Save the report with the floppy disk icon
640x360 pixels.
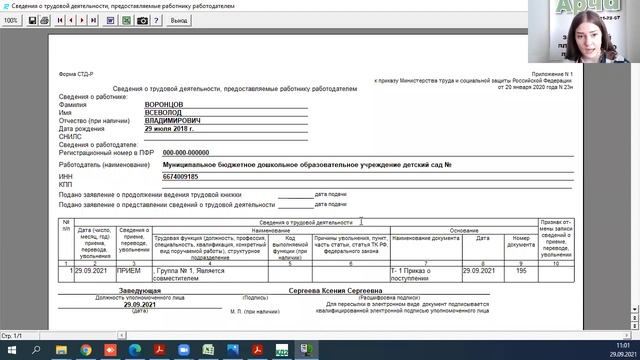click(x=32, y=20)
